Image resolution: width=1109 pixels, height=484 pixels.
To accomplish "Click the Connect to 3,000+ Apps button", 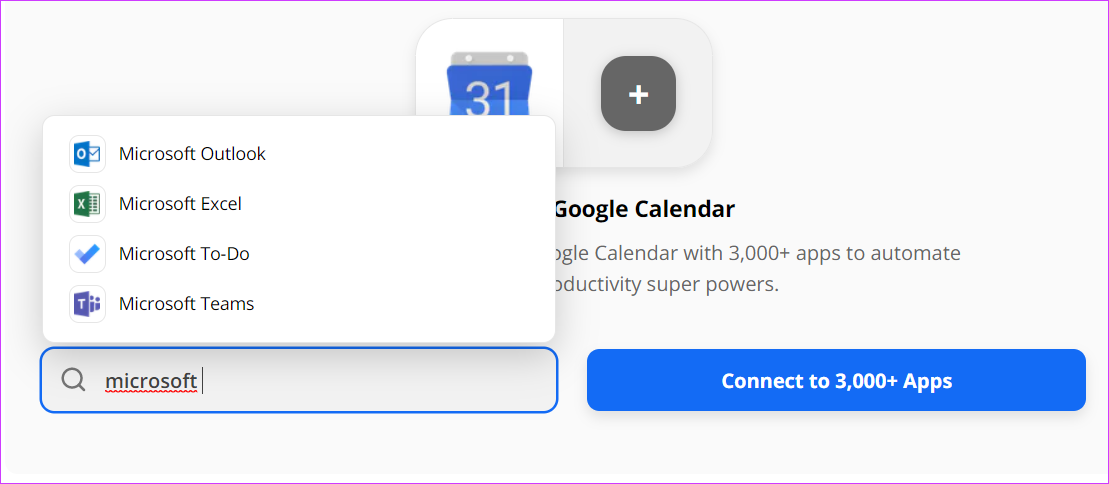I will pos(836,380).
